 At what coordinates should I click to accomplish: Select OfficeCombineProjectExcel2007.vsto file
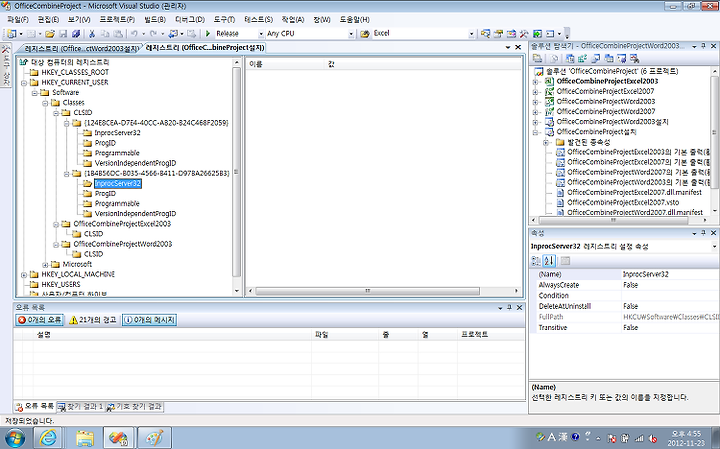pyautogui.click(x=623, y=202)
